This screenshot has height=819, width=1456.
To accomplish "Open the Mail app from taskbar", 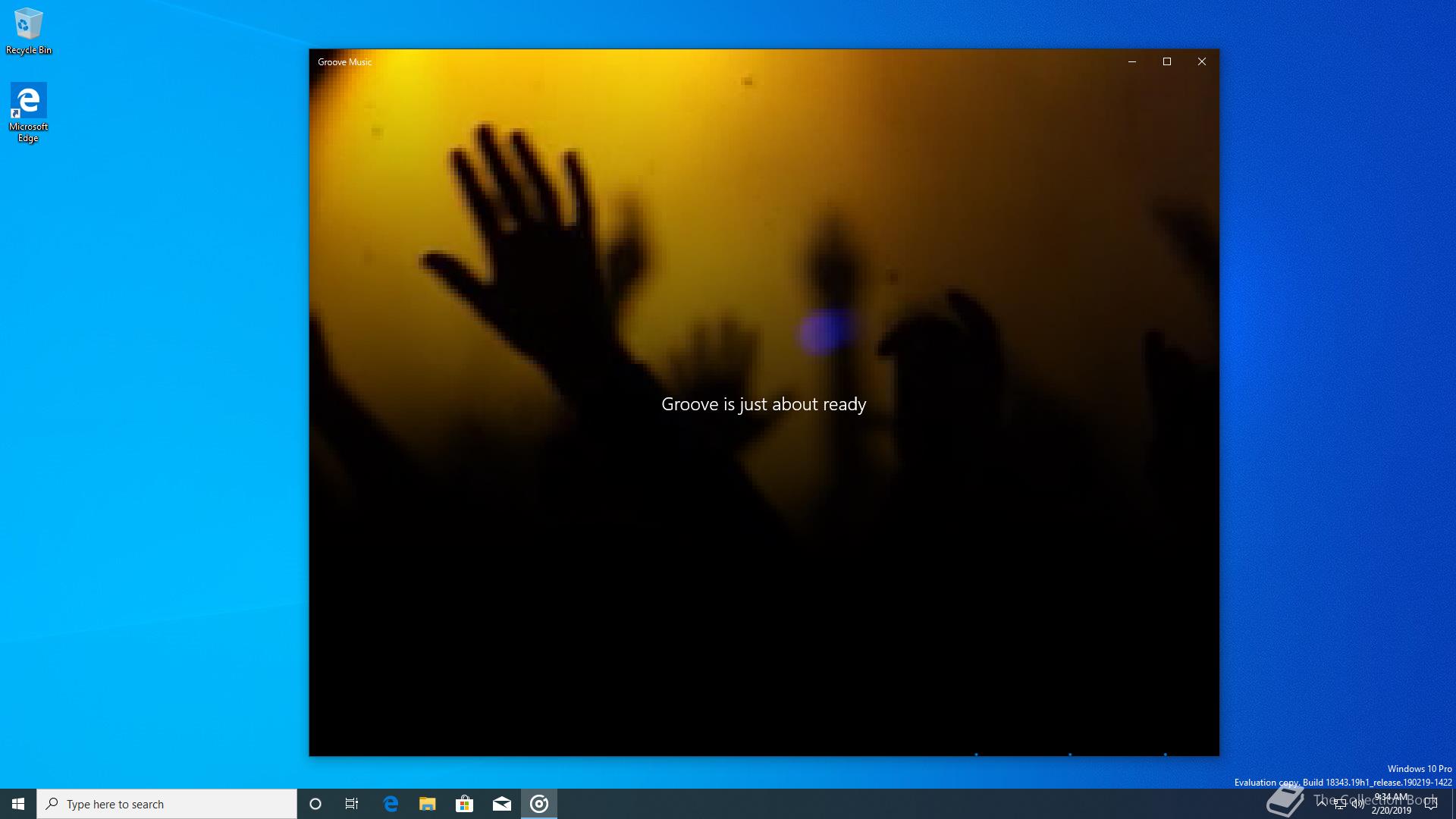I will click(502, 804).
